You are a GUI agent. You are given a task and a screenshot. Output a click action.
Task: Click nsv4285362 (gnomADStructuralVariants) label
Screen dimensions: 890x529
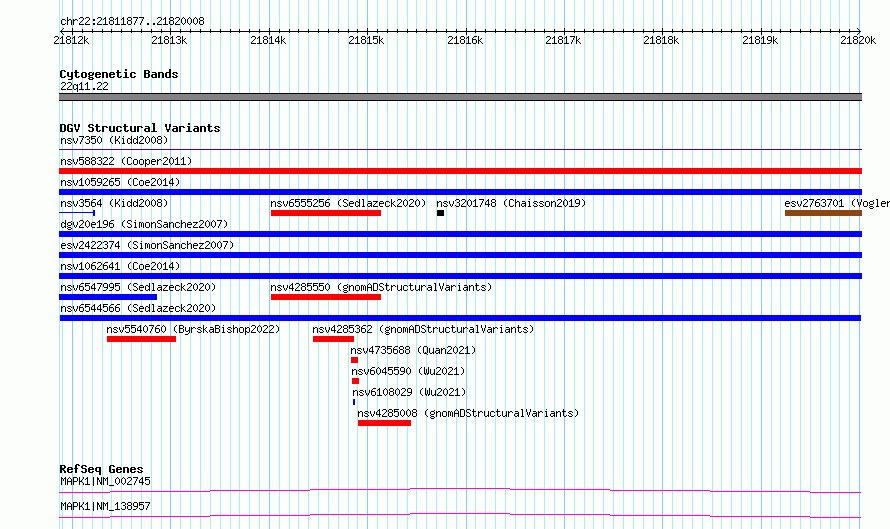[423, 329]
